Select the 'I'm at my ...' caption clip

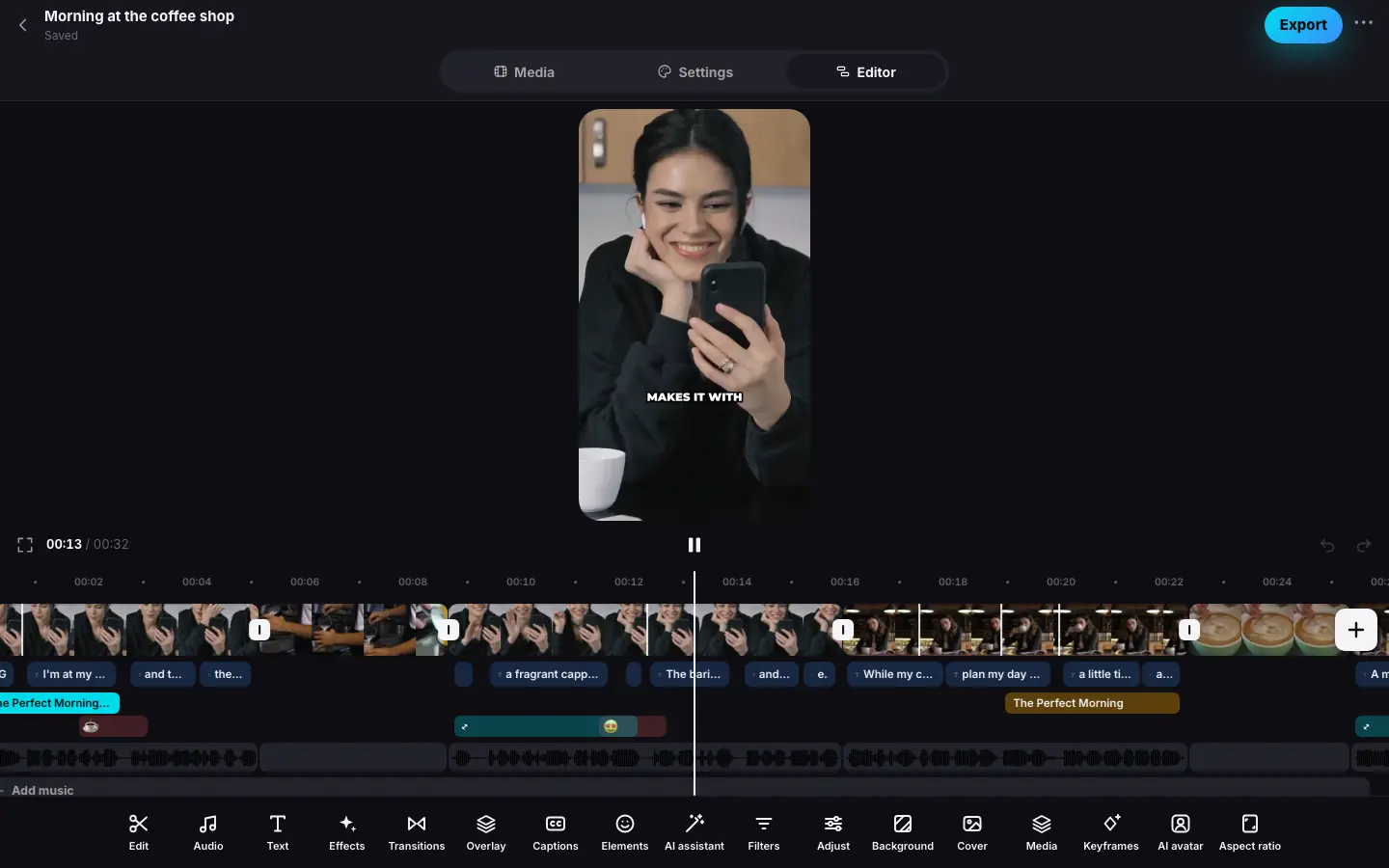coord(71,674)
